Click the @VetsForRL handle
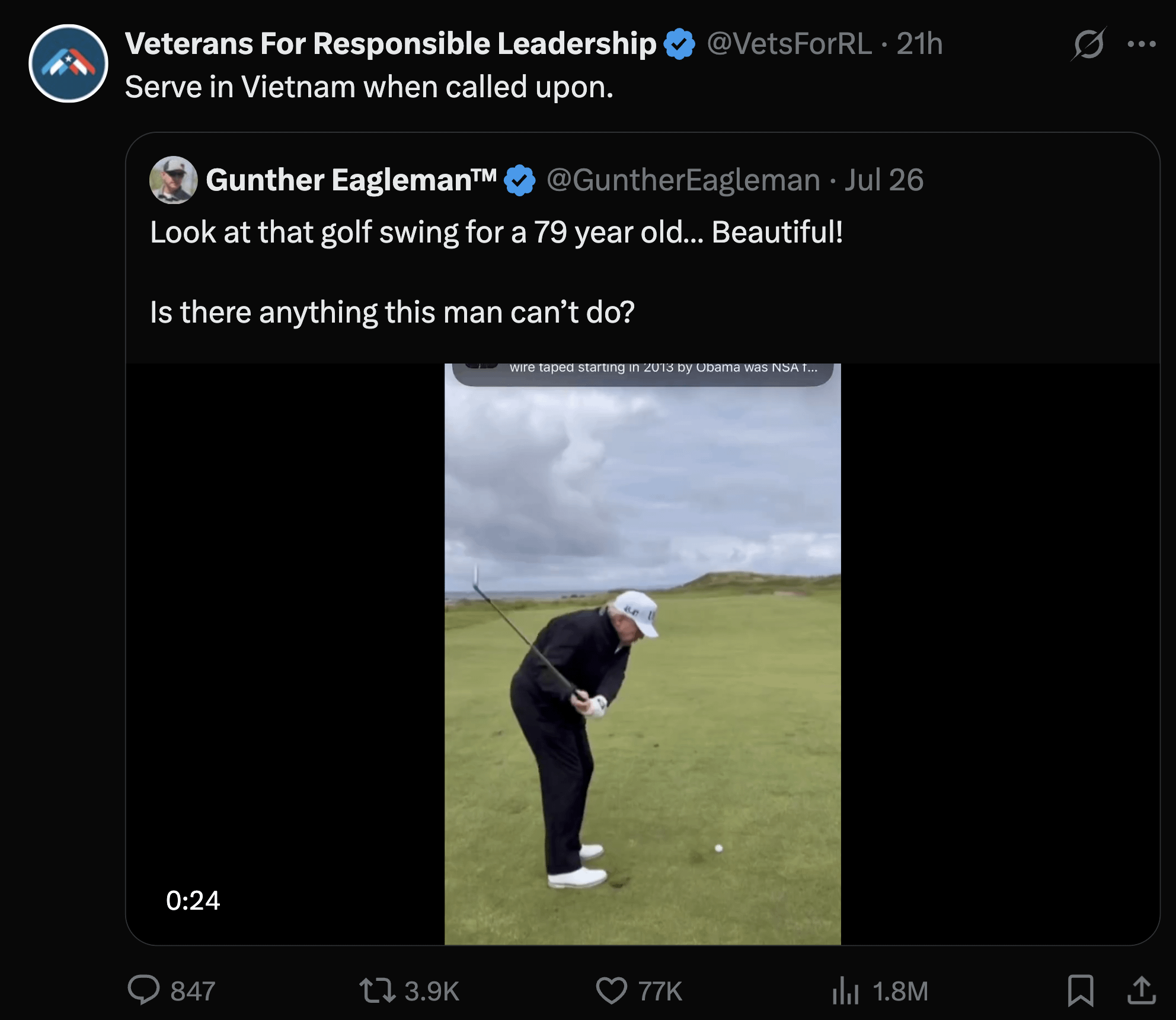 point(790,44)
